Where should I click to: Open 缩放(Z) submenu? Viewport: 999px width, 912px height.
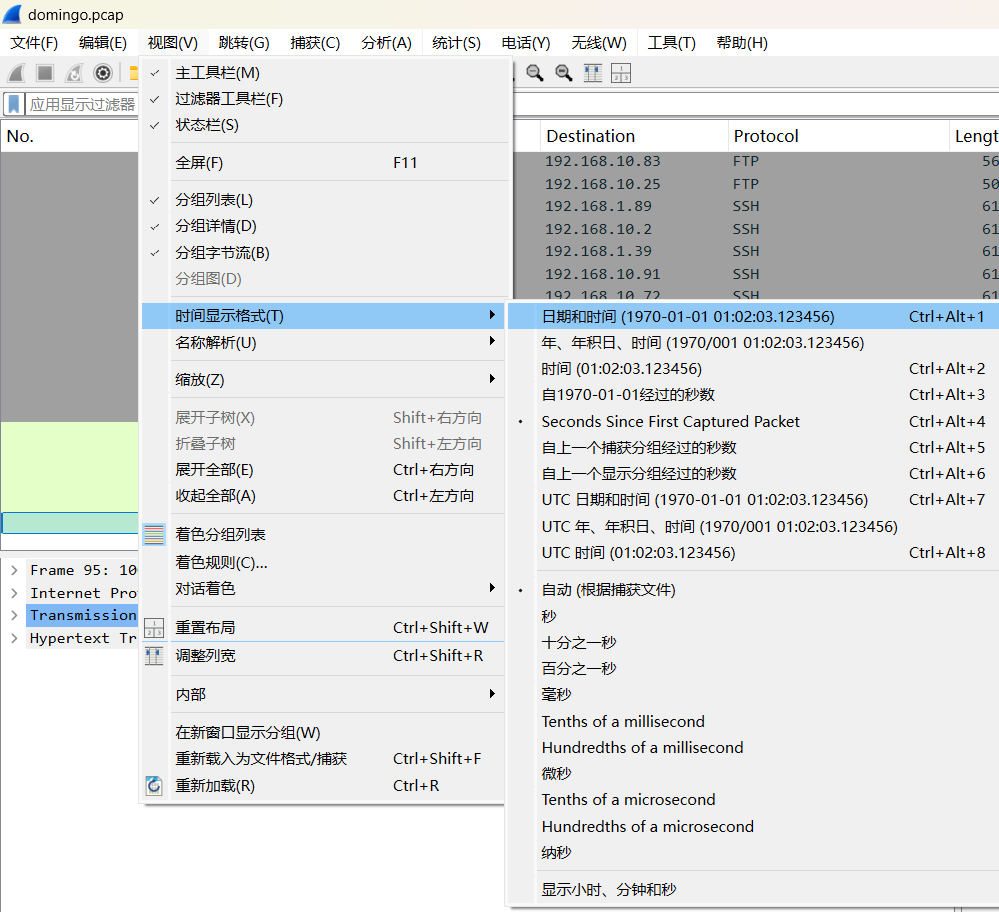(x=324, y=380)
